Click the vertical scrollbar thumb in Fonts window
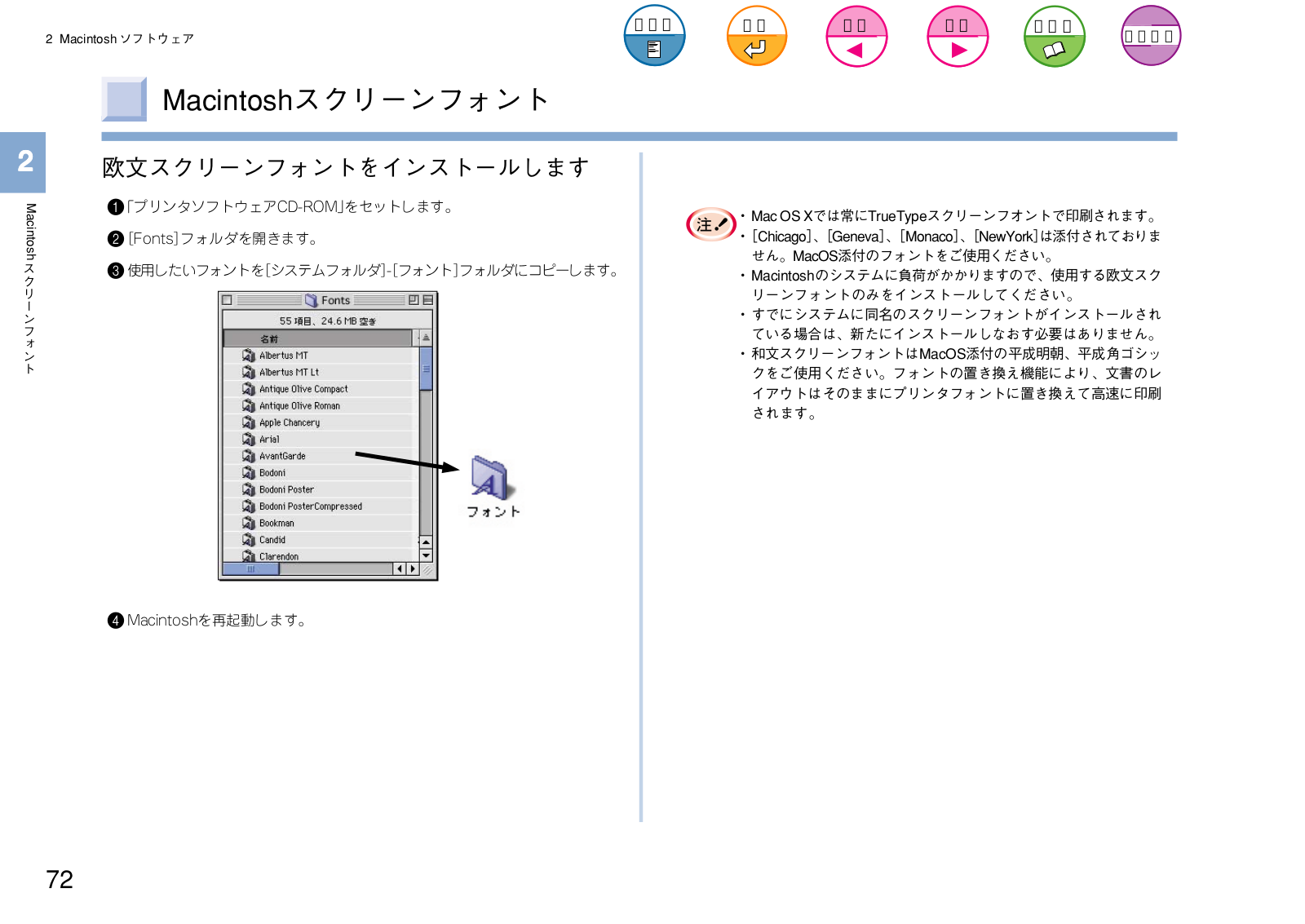Viewport: 1305px width, 924px height. [426, 369]
